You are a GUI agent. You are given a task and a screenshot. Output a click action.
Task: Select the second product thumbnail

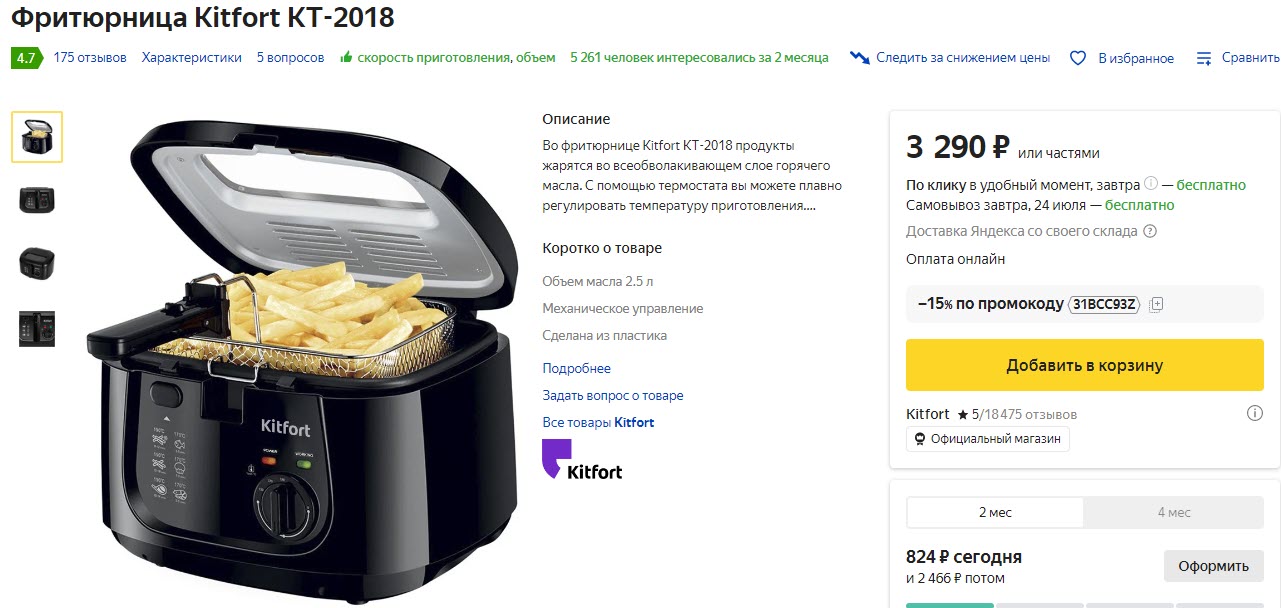[x=37, y=199]
